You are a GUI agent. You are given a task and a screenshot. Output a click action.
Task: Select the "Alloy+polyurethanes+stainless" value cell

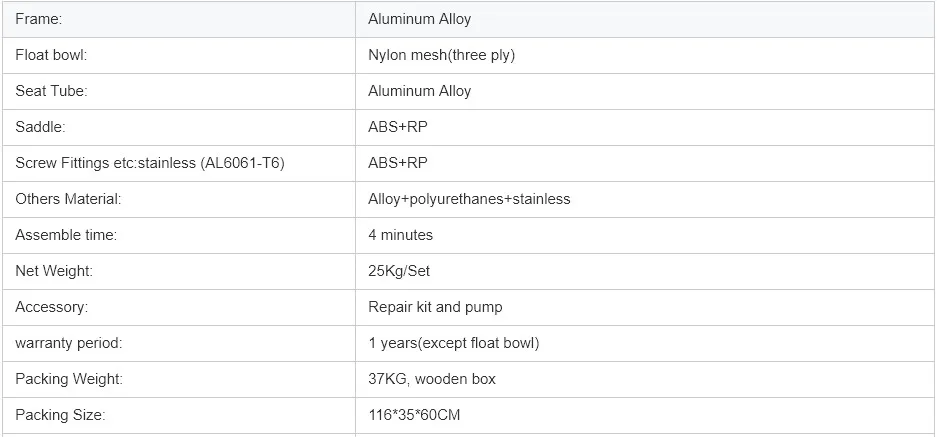coord(469,199)
